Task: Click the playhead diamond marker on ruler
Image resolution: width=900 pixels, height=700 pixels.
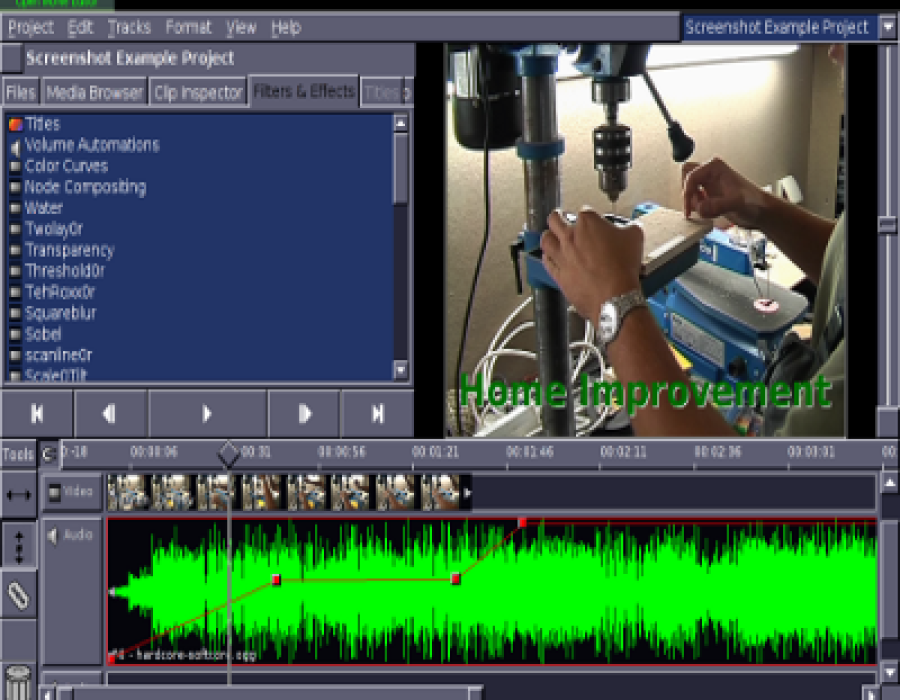Action: pos(228,454)
